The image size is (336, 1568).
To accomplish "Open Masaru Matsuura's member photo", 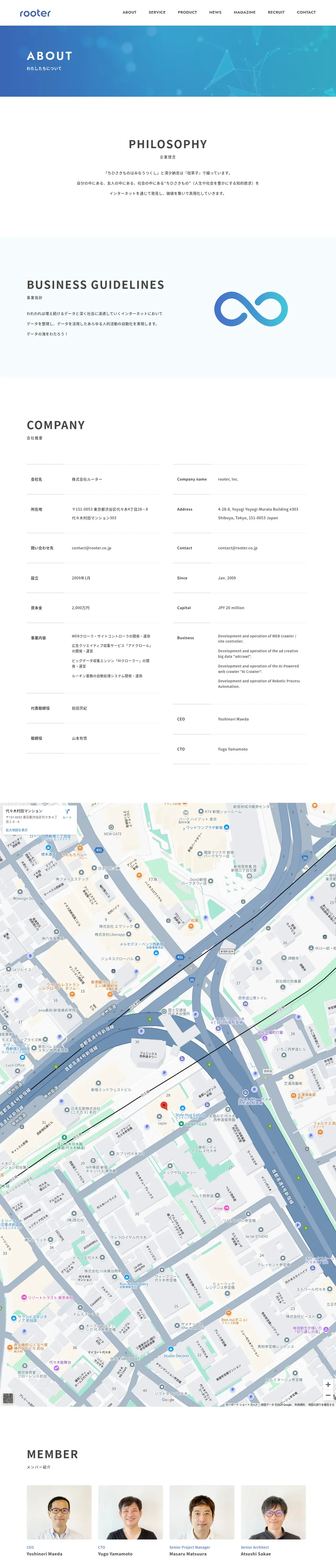I will point(202,1512).
